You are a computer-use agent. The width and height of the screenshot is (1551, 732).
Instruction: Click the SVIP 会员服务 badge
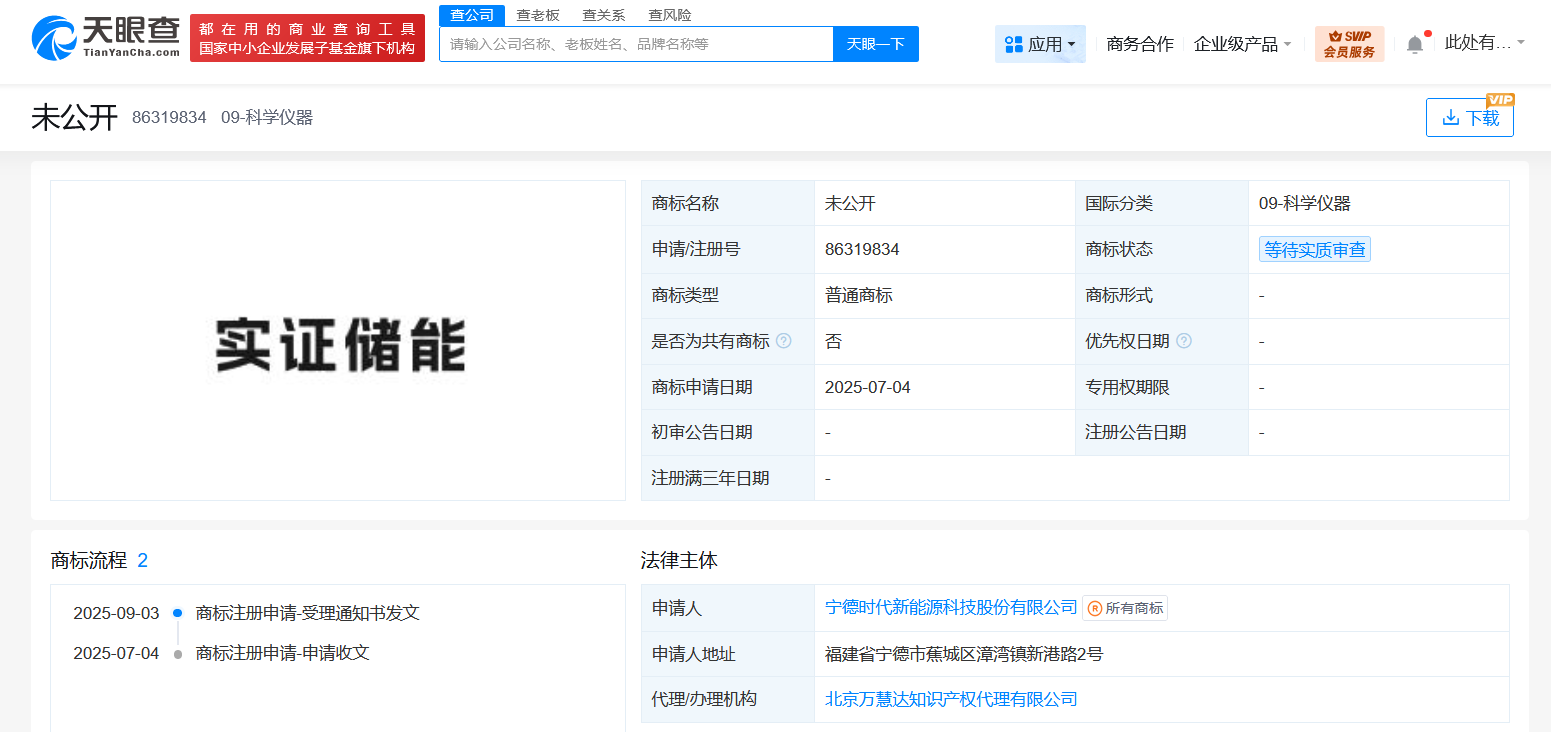click(1350, 43)
